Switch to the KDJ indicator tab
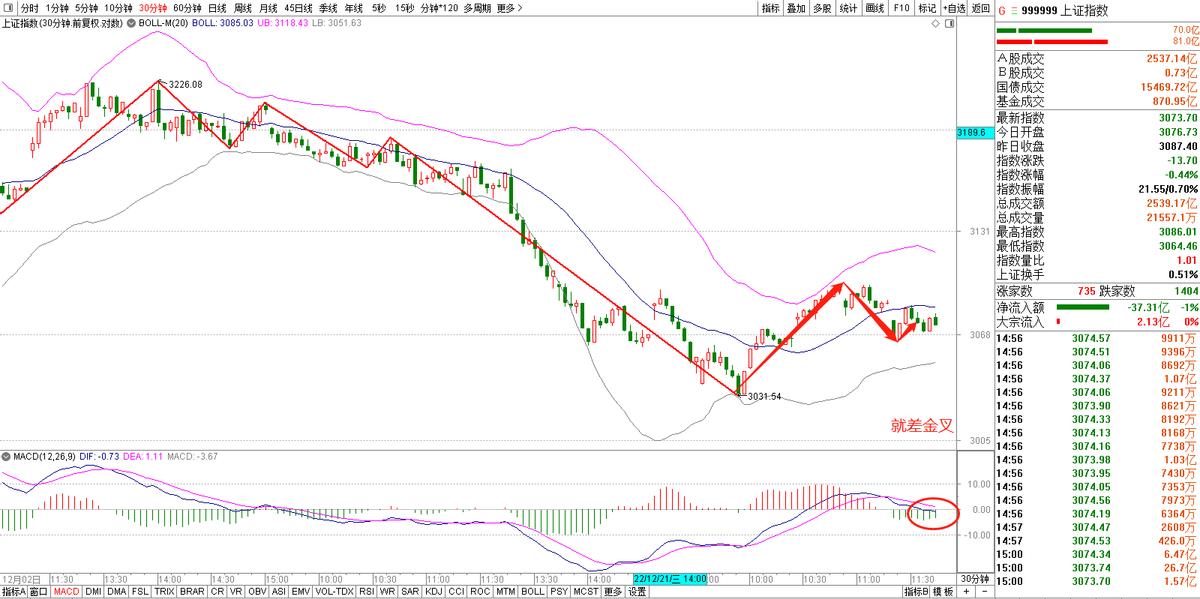1200x599 pixels. click(434, 591)
